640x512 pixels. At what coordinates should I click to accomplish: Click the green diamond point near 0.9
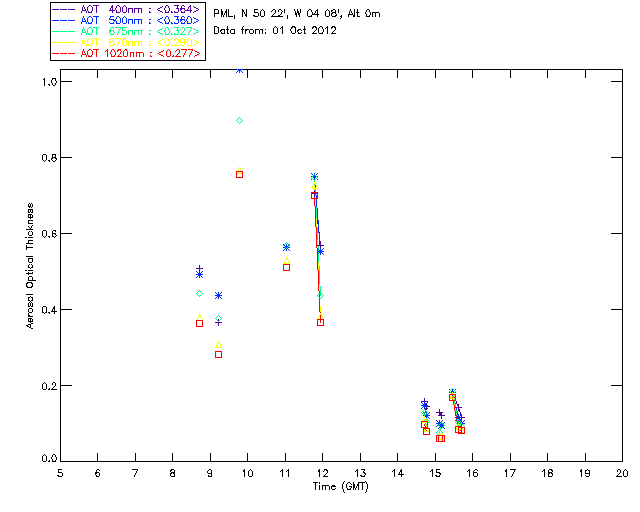point(240,120)
